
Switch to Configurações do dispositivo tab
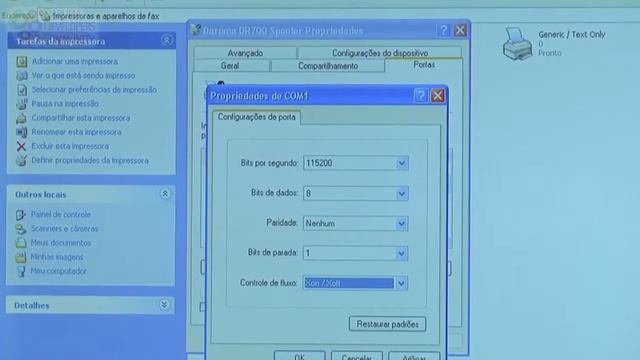point(380,53)
